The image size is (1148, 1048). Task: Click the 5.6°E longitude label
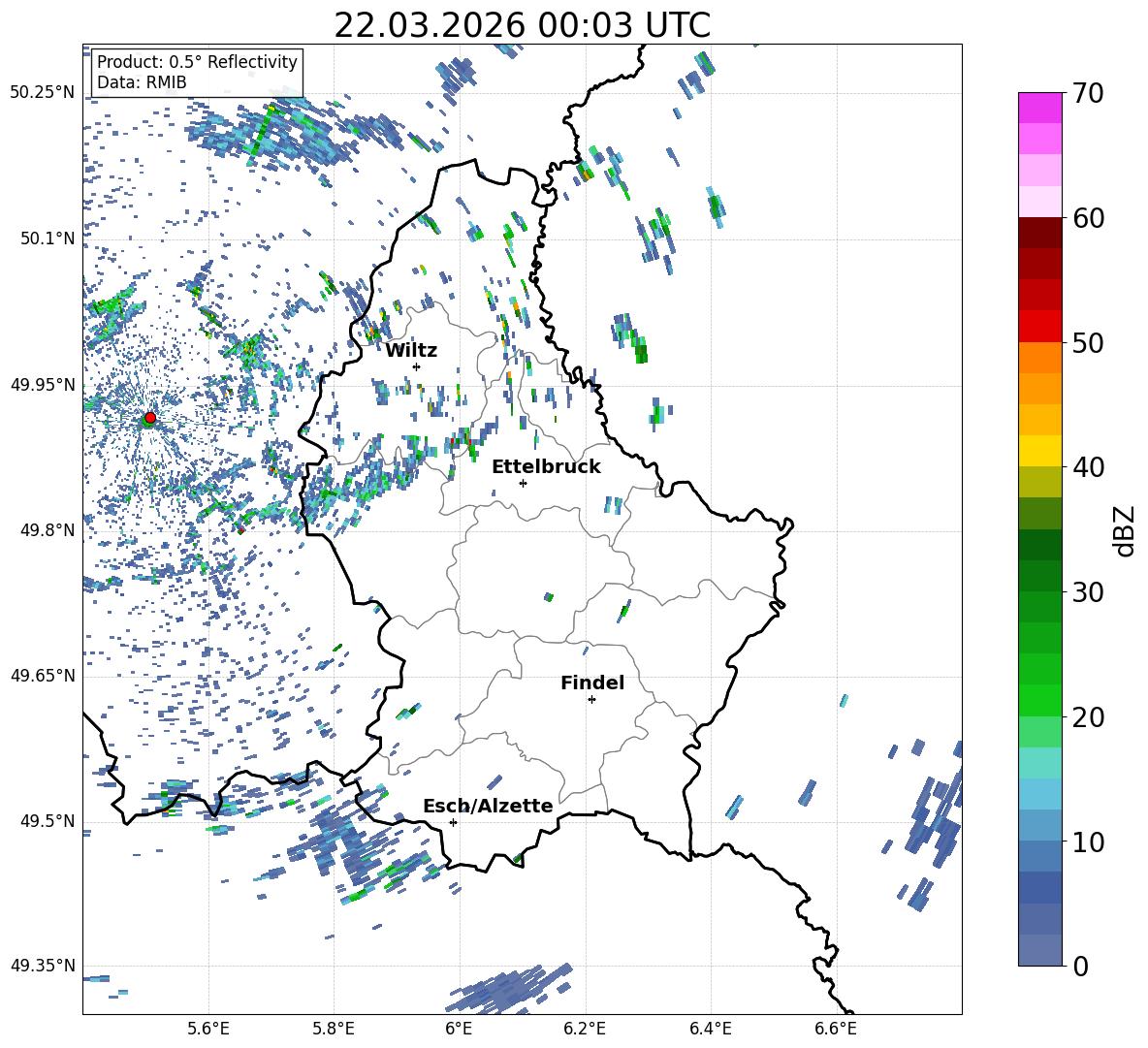pos(208,1029)
